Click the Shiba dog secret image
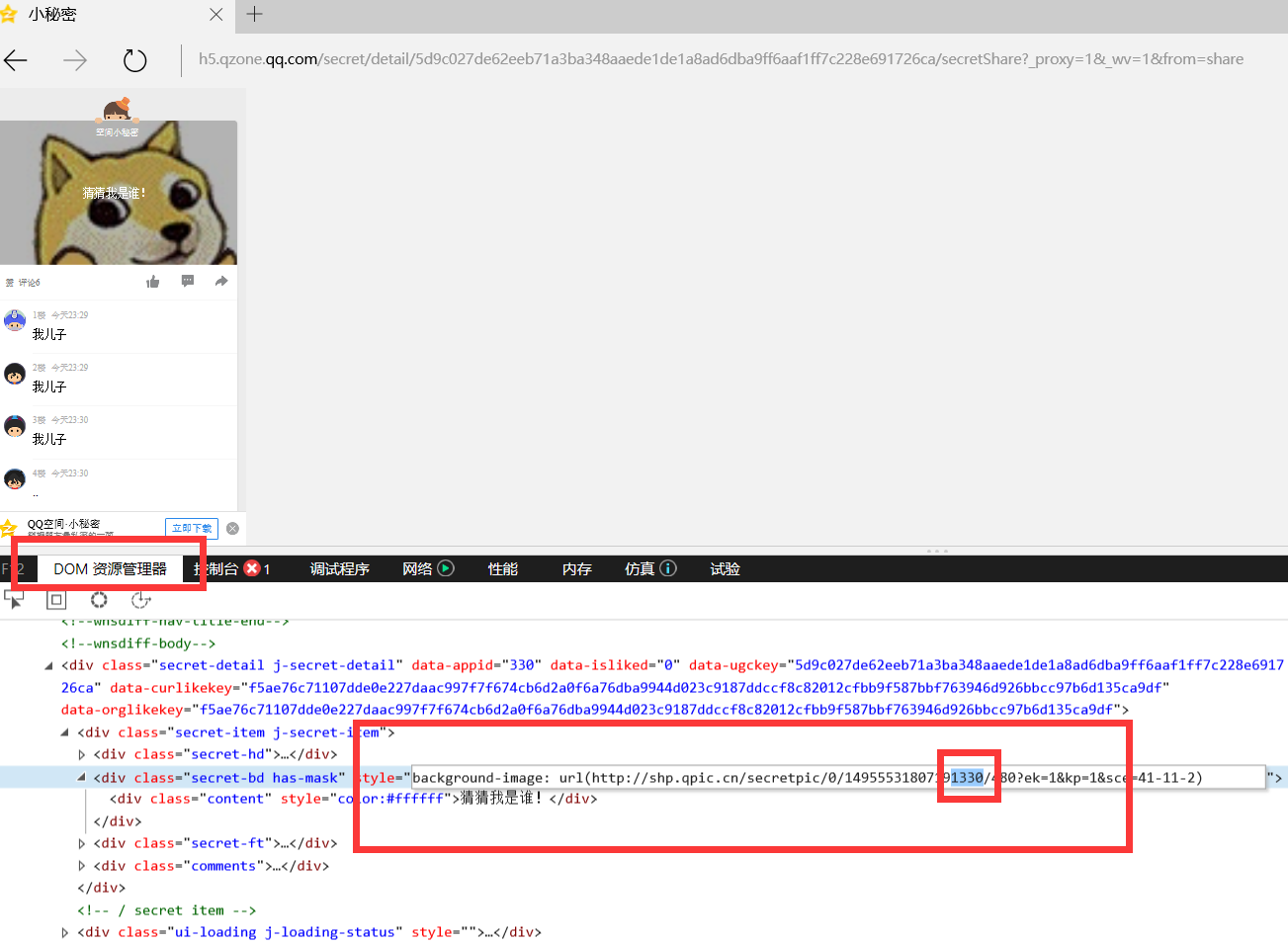This screenshot has height=945, width=1288. tap(119, 193)
